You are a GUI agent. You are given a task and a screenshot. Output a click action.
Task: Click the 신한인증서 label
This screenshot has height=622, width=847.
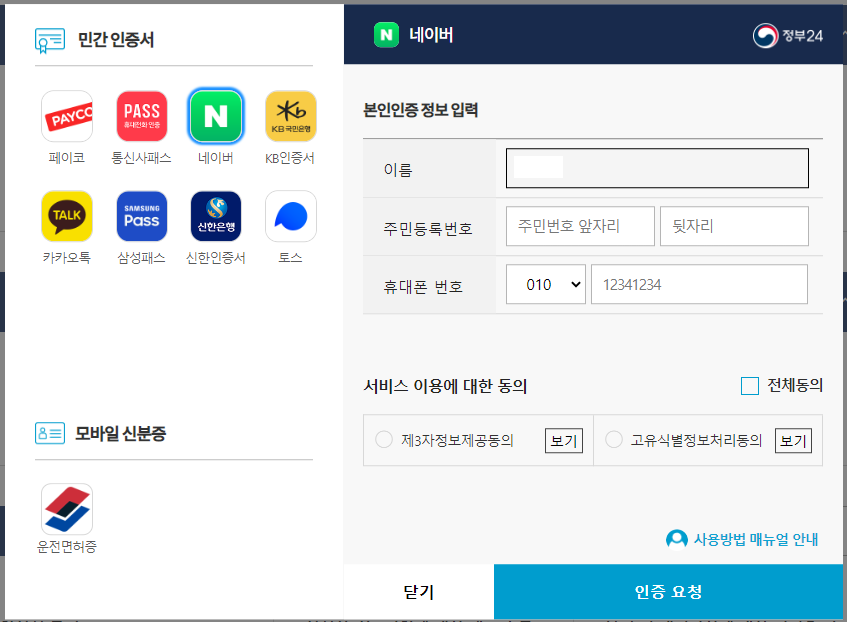(x=216, y=258)
